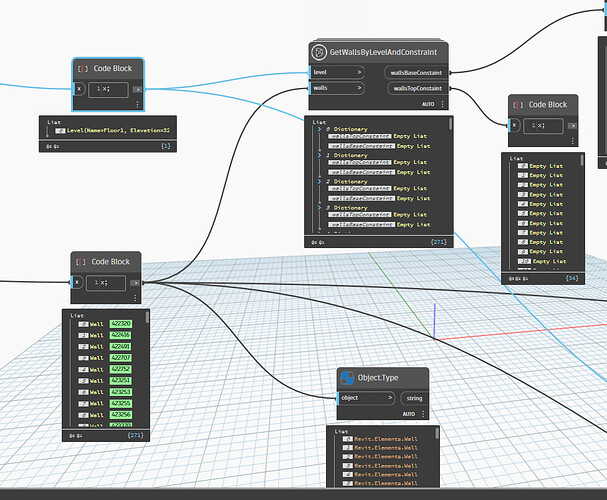The width and height of the screenshot is (607, 500).
Task: Click the top-left Code Block bracket icon
Action: 82,69
